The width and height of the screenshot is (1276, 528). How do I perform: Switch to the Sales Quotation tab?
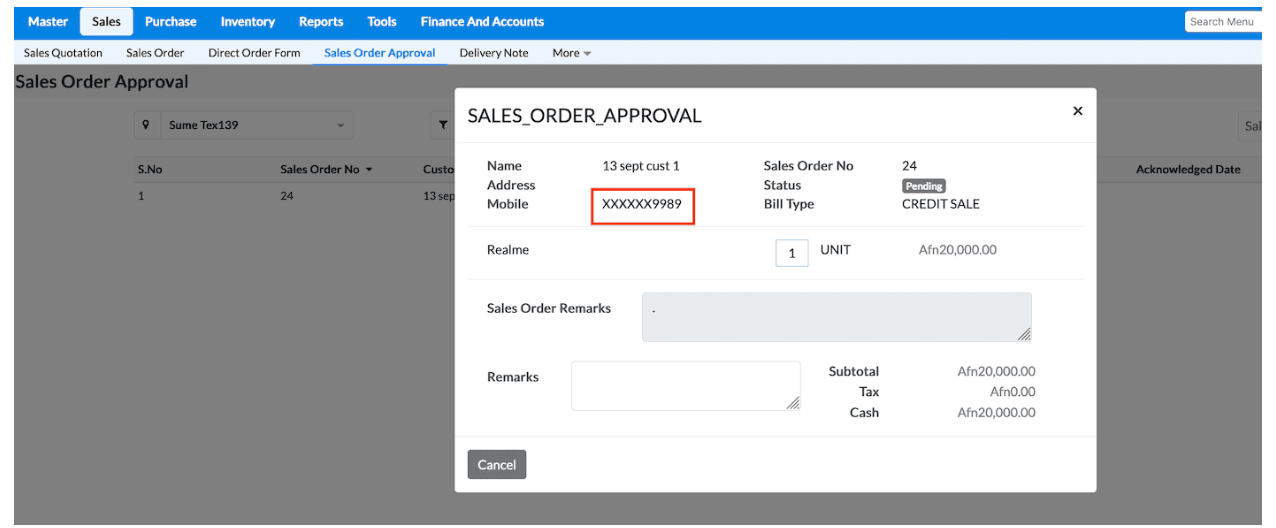click(x=63, y=53)
